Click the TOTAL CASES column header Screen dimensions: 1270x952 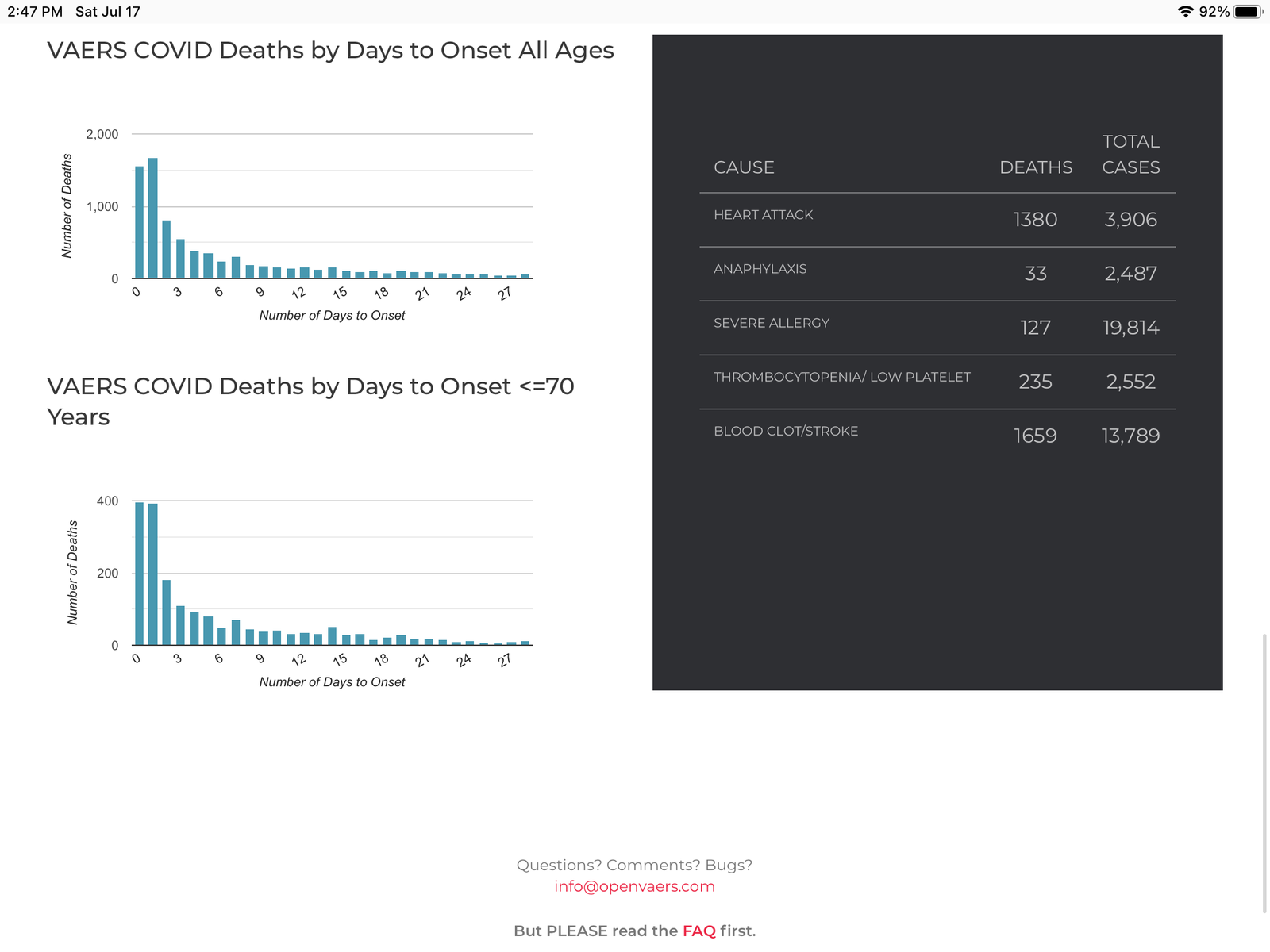pos(1130,154)
